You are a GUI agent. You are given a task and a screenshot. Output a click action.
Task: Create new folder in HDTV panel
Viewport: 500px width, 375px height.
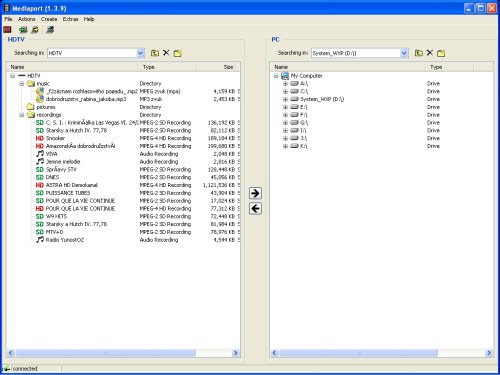coord(177,53)
